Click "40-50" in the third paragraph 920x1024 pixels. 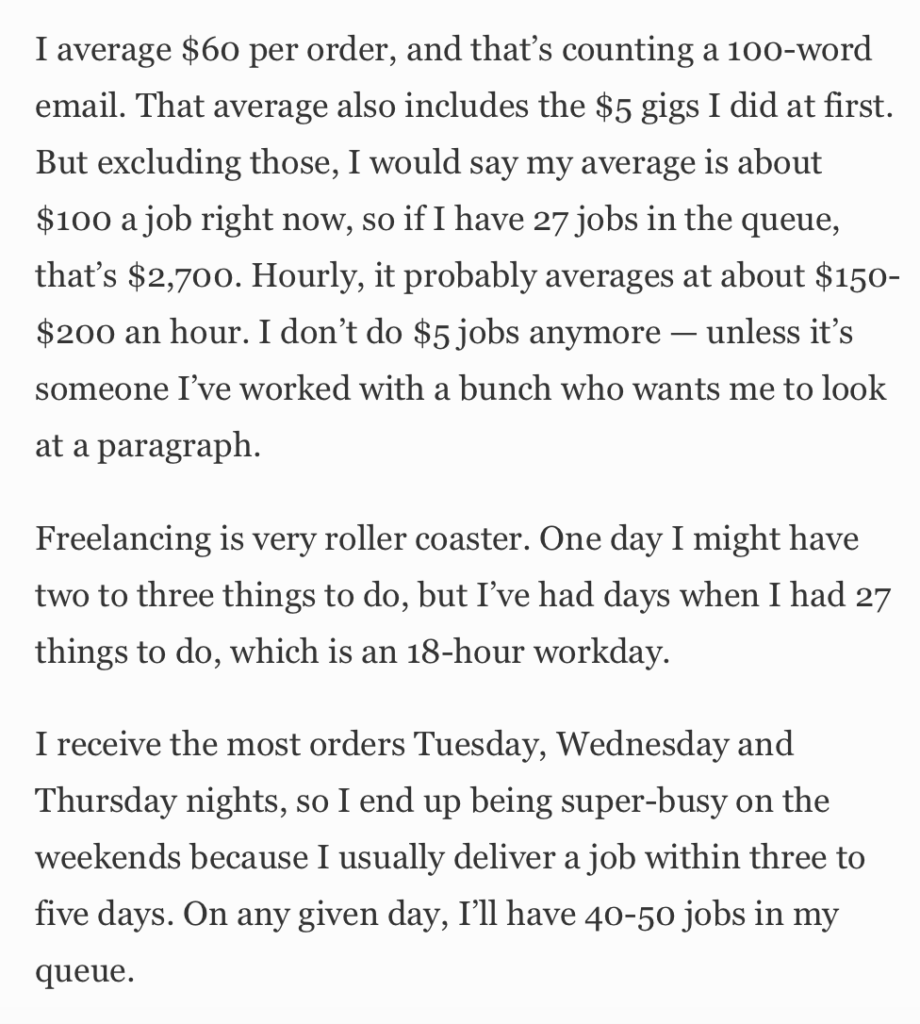(x=629, y=916)
